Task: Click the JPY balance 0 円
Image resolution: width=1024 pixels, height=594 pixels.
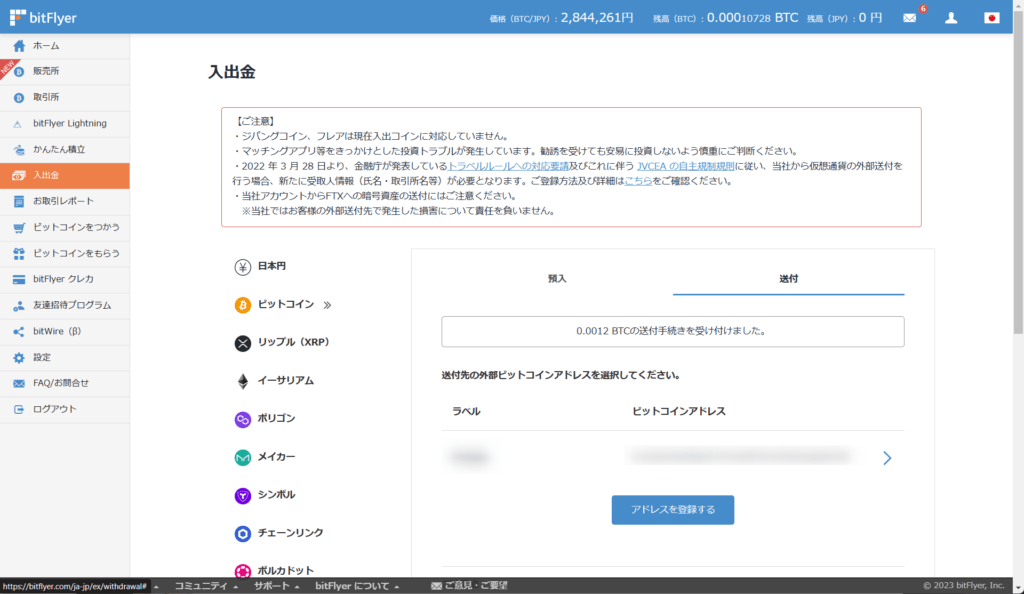Action: (x=870, y=18)
